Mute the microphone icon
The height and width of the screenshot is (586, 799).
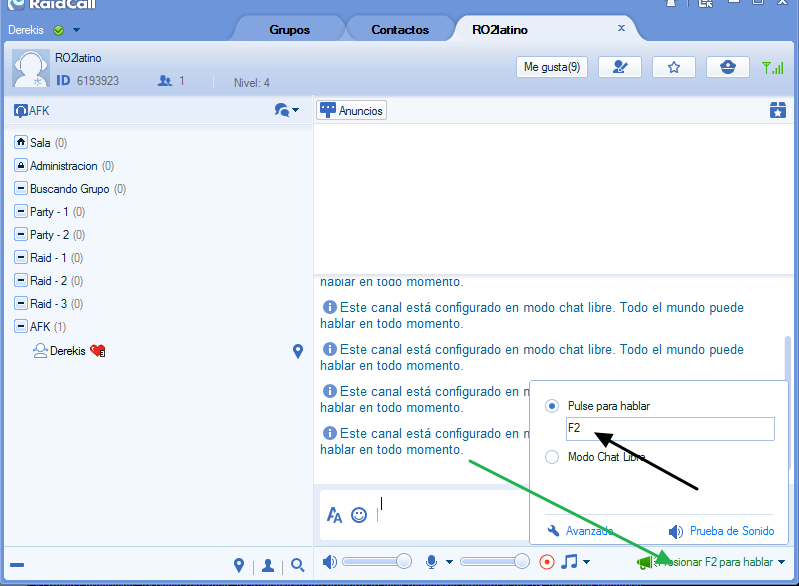pos(431,562)
